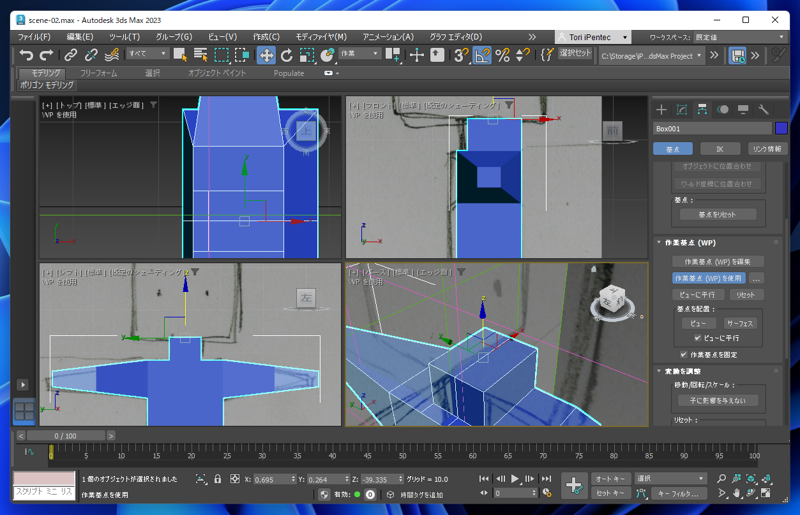
Task: Open Select by Name list icon
Action: 201,55
